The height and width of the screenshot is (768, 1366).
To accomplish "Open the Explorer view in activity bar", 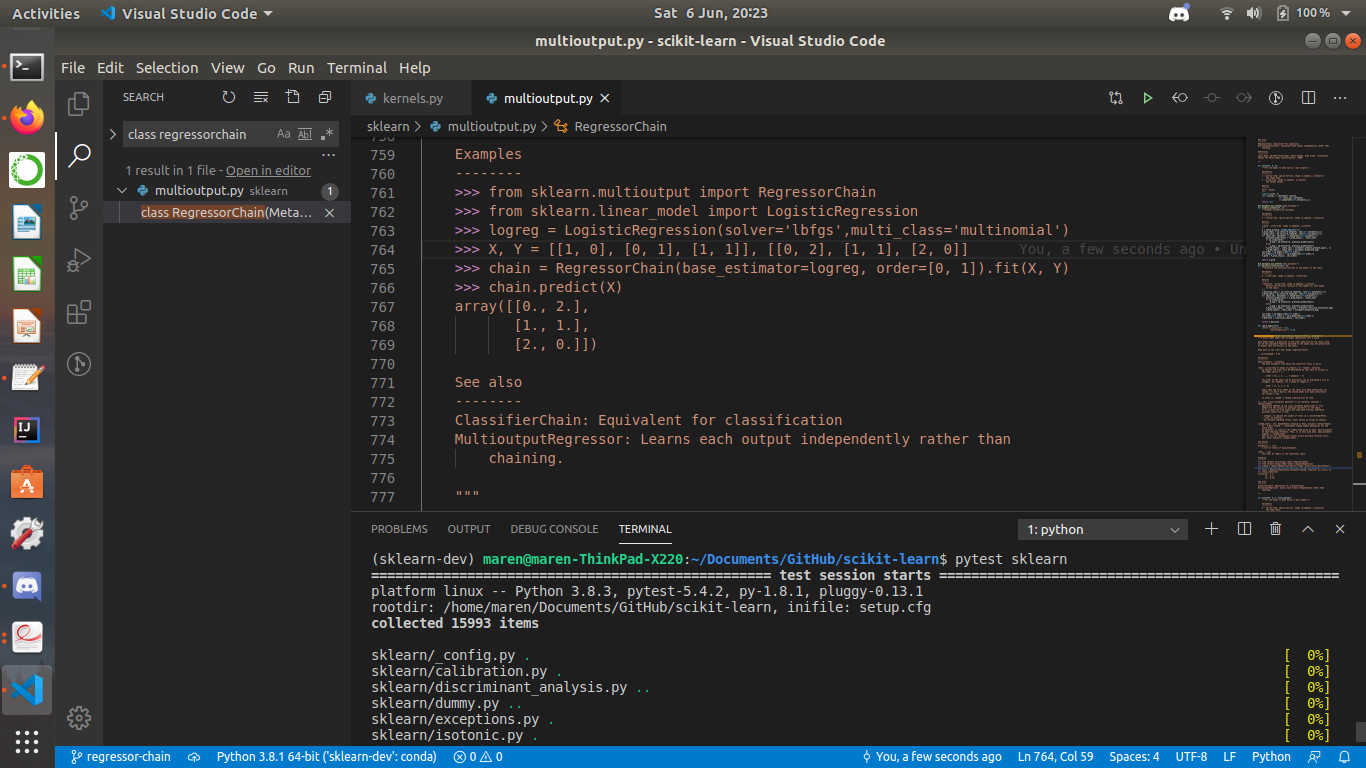I will coord(79,104).
